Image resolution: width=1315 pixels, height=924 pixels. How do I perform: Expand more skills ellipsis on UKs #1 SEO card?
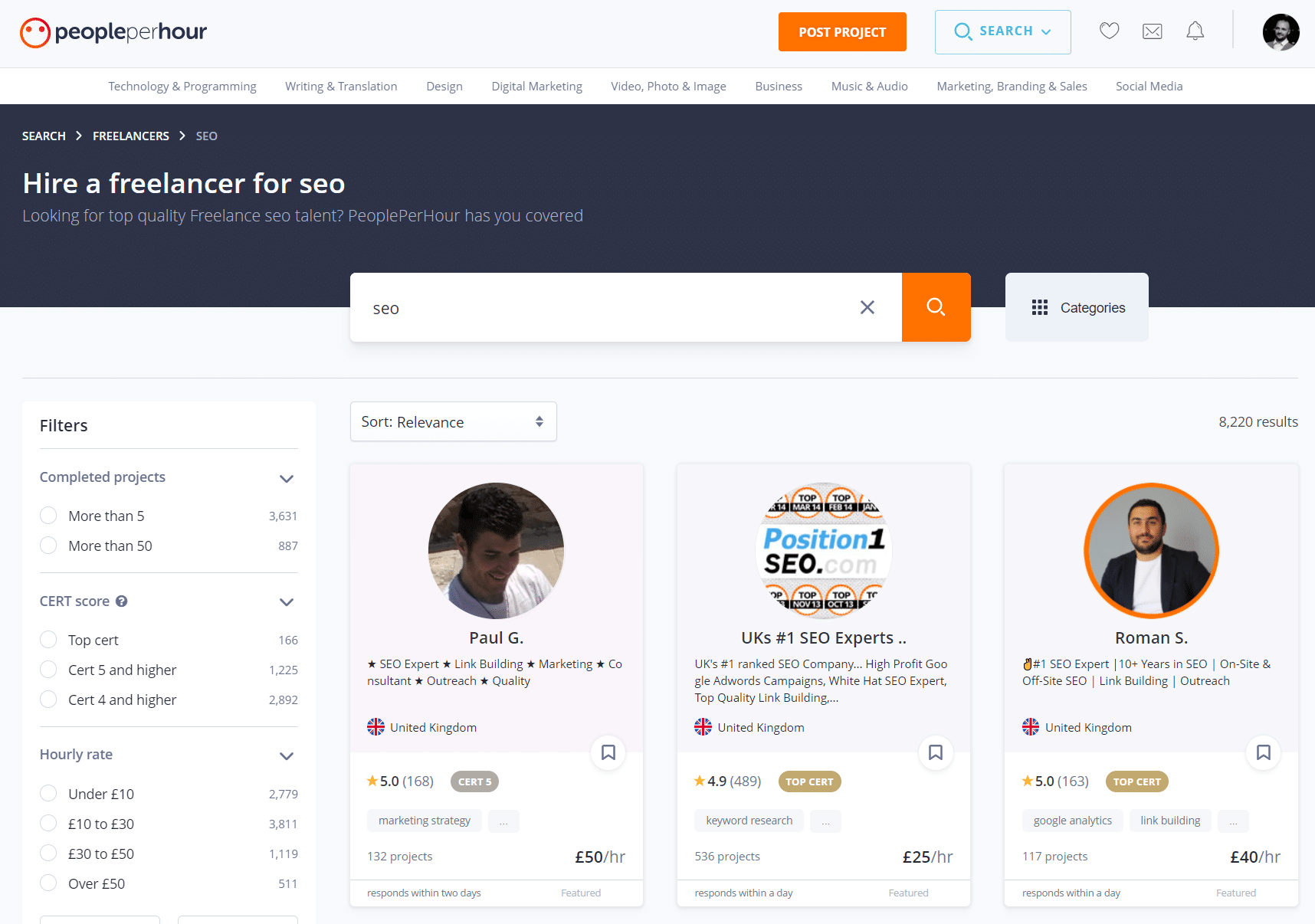point(825,821)
